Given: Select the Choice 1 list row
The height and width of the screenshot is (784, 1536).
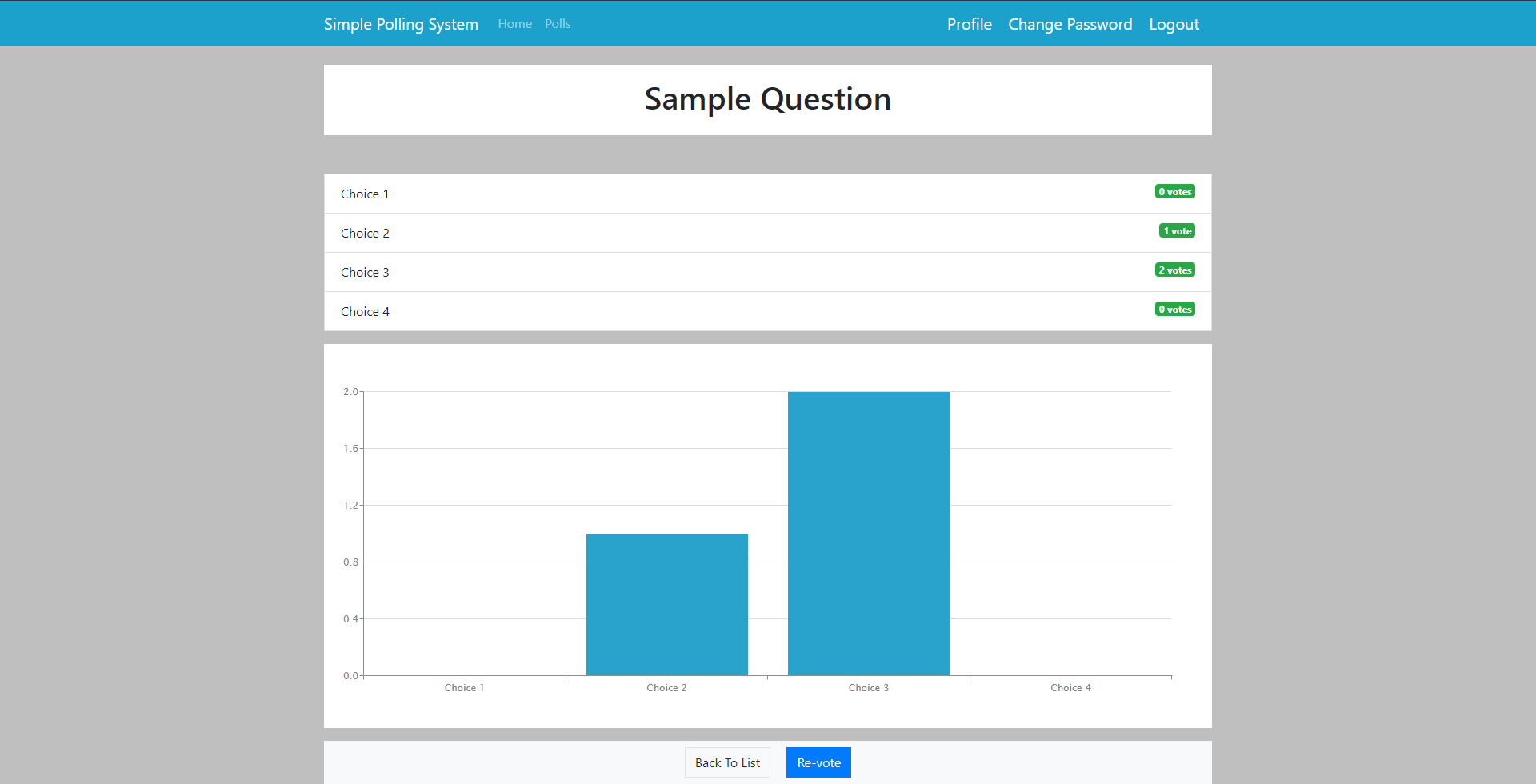Looking at the screenshot, I should pos(768,194).
